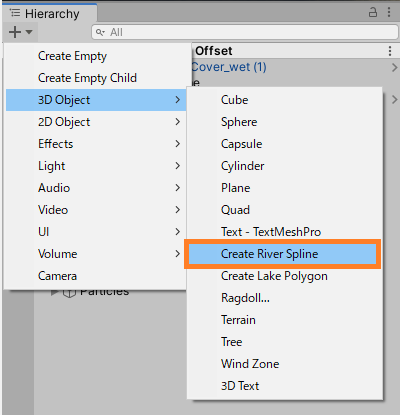Create a 3D Text object

(284, 386)
